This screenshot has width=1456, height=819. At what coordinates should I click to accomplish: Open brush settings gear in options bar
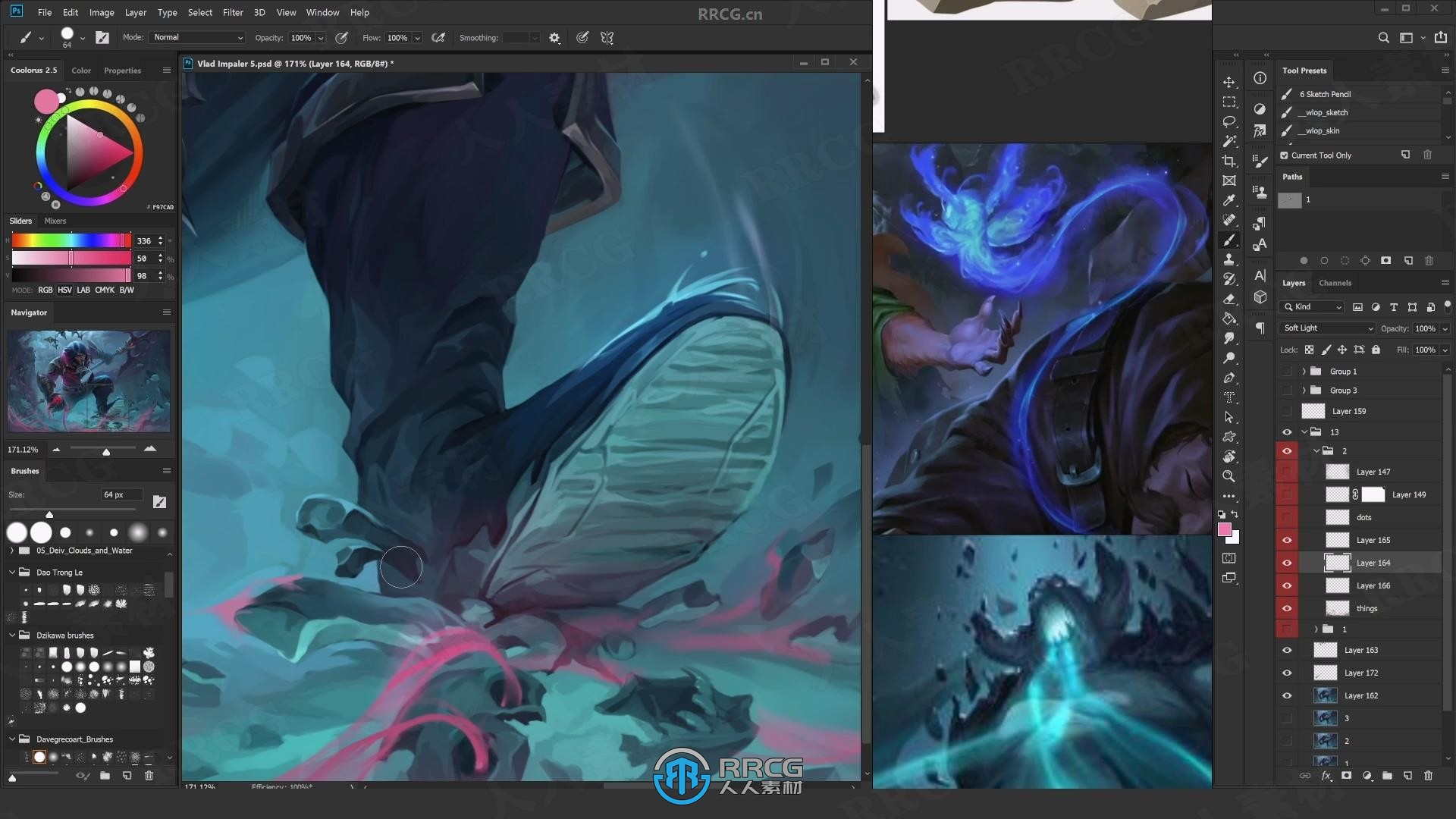point(554,38)
